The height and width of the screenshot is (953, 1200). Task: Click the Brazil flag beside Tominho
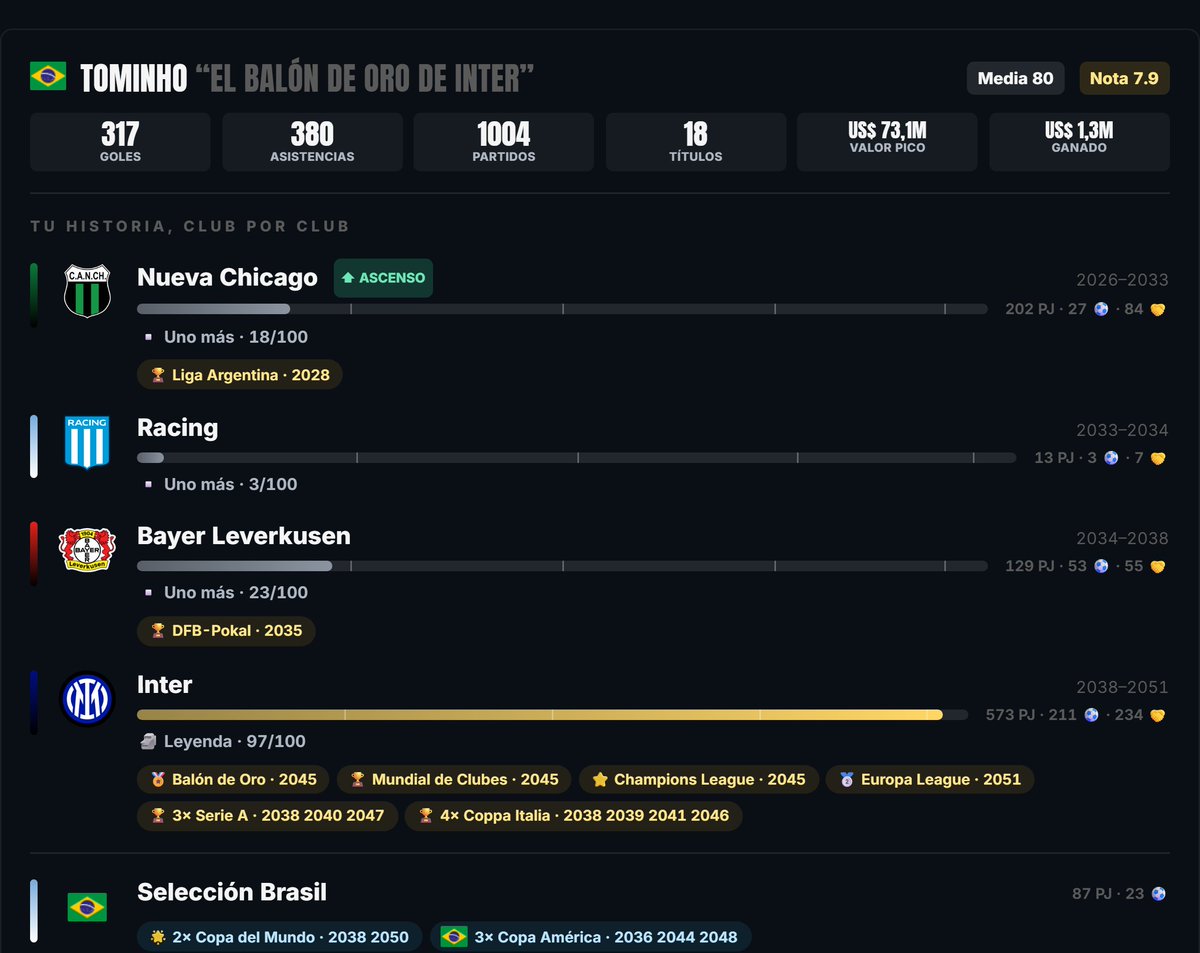(48, 77)
